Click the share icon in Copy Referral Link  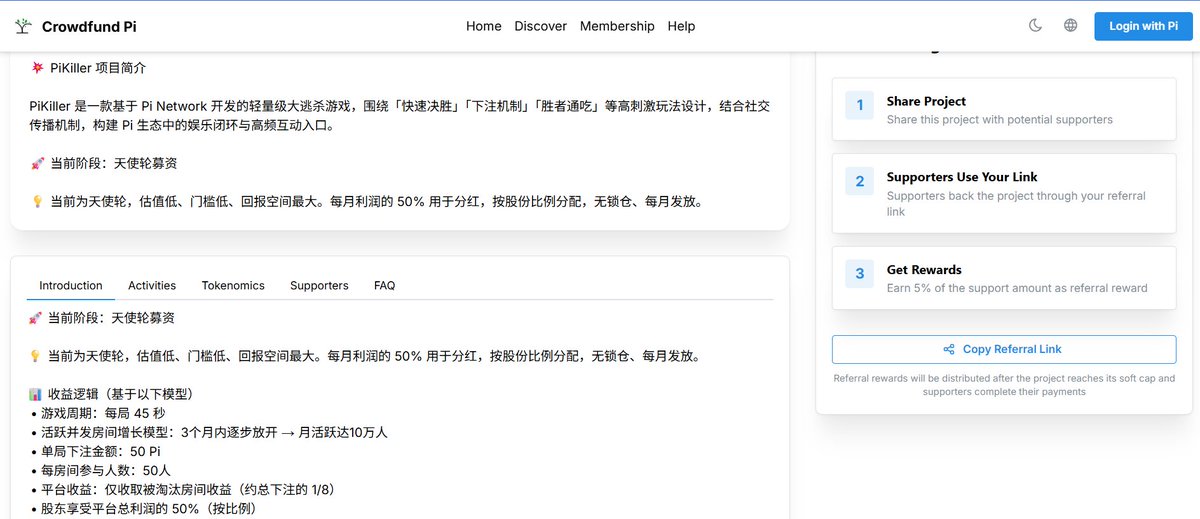click(x=949, y=349)
